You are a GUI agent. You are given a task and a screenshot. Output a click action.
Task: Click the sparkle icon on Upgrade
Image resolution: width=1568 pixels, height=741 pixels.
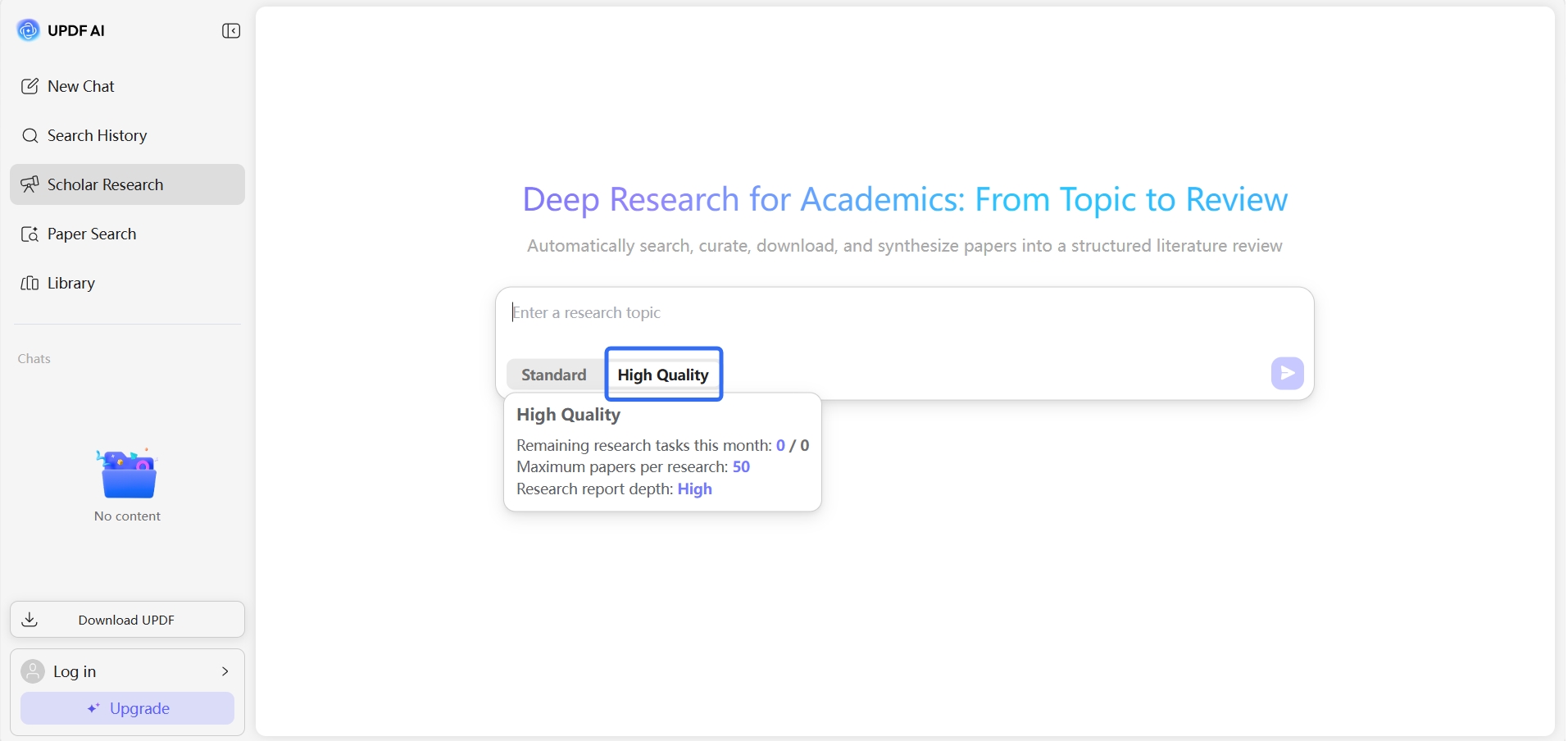[x=93, y=708]
